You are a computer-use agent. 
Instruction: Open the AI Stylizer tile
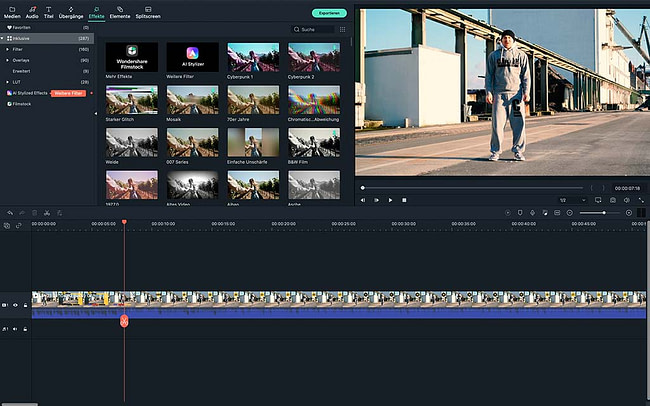(192, 57)
